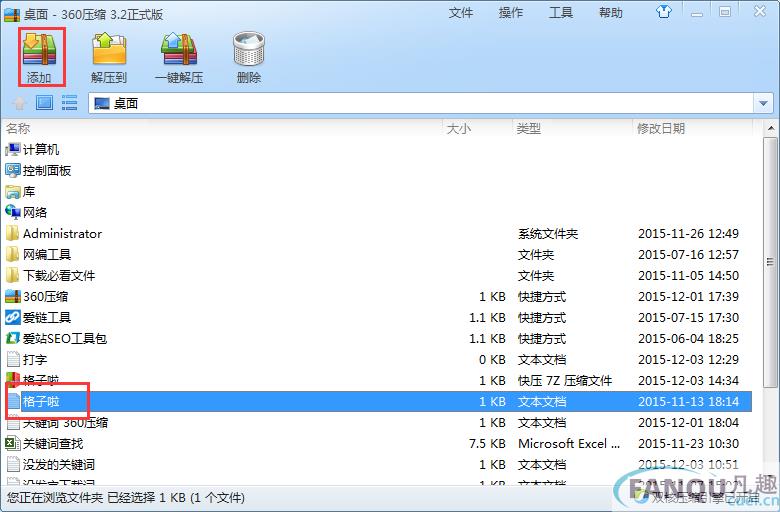Screen dimensions: 780x512
Task: Open the 帮助 (Help) menu
Action: point(610,13)
